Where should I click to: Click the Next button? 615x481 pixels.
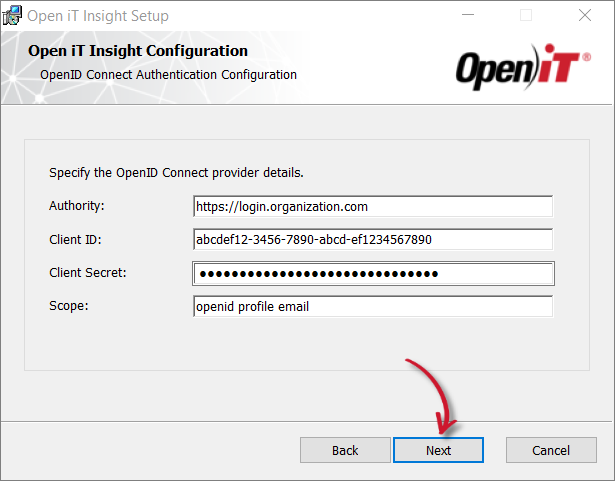tap(438, 450)
